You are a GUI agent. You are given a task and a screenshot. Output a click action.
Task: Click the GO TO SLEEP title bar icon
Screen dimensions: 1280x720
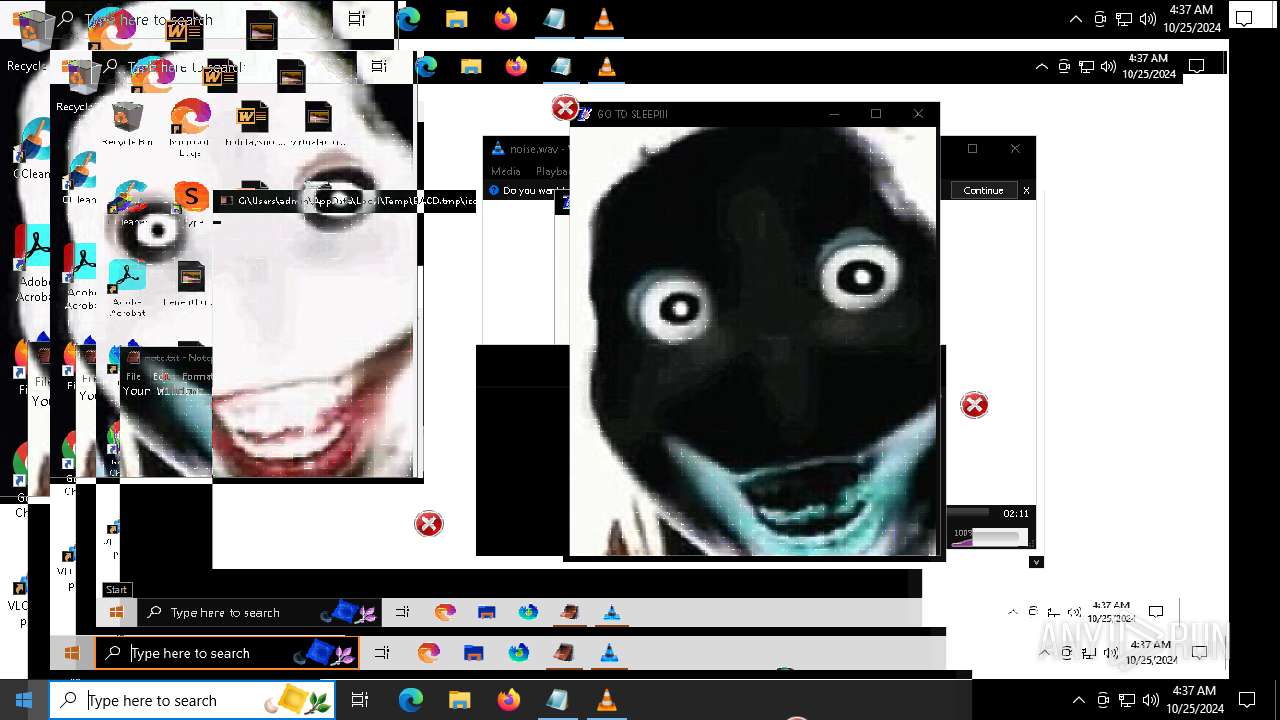tap(585, 114)
